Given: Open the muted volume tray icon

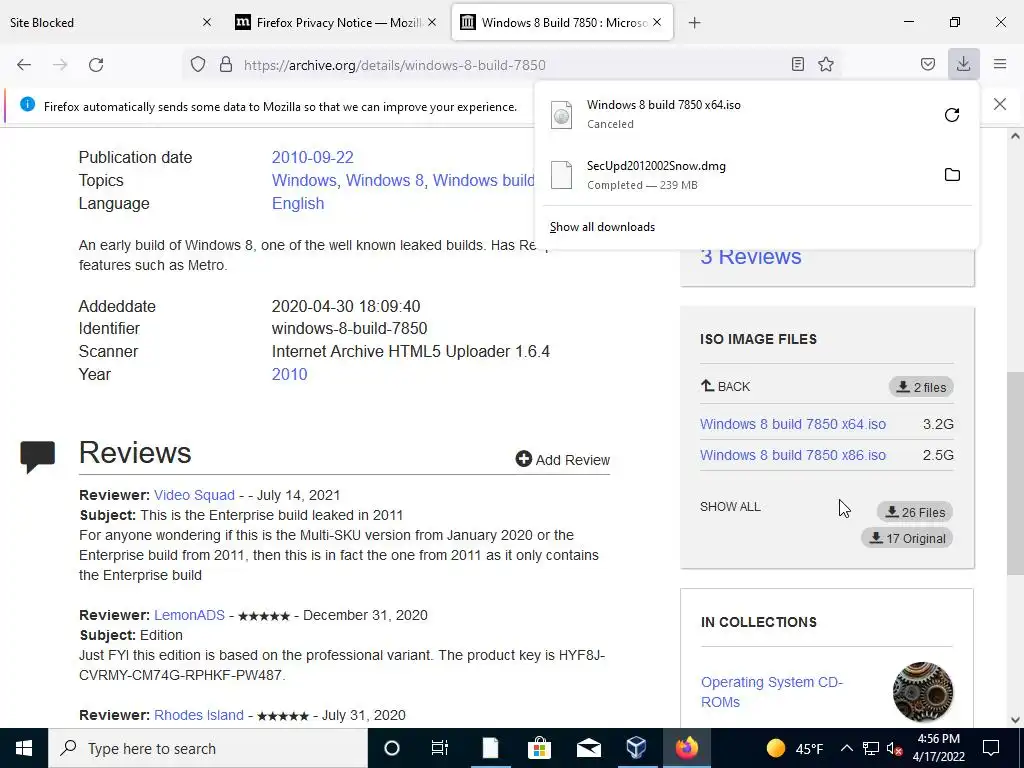Looking at the screenshot, I should [x=895, y=748].
